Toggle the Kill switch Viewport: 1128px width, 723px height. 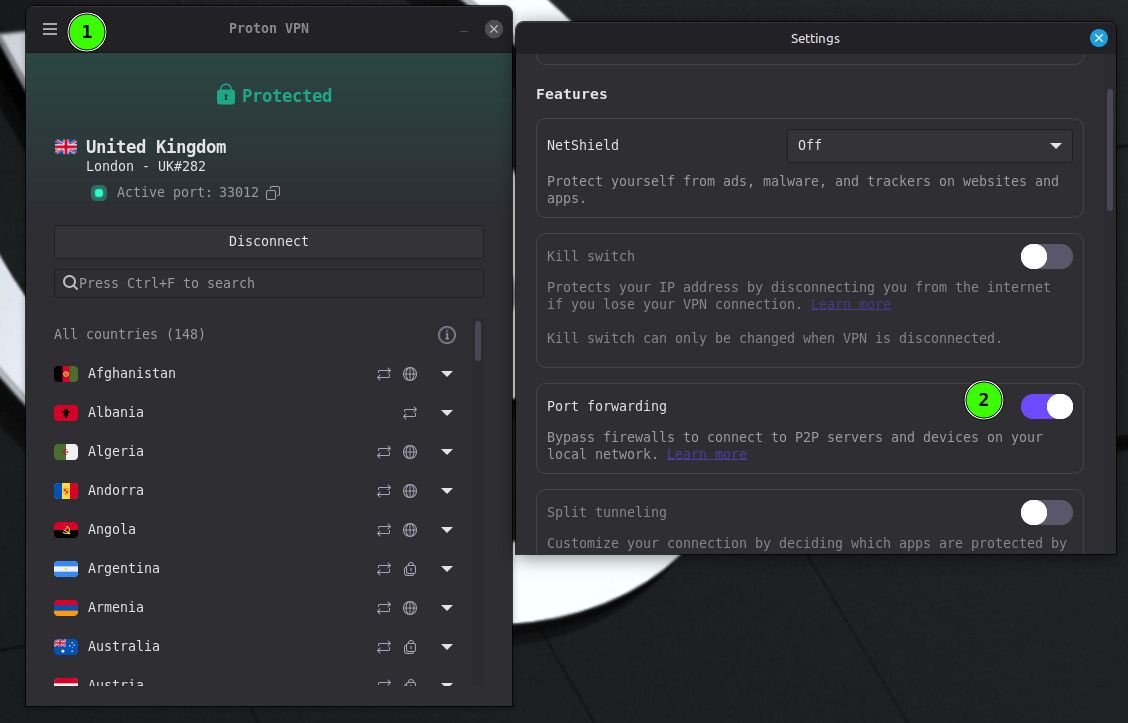pos(1046,257)
